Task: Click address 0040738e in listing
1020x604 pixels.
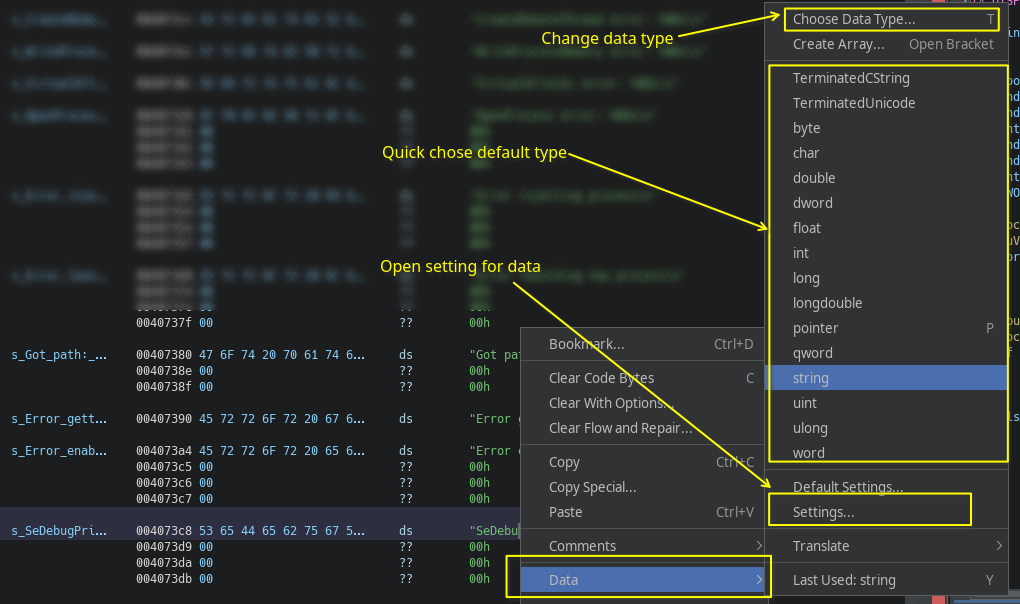Action: (164, 371)
